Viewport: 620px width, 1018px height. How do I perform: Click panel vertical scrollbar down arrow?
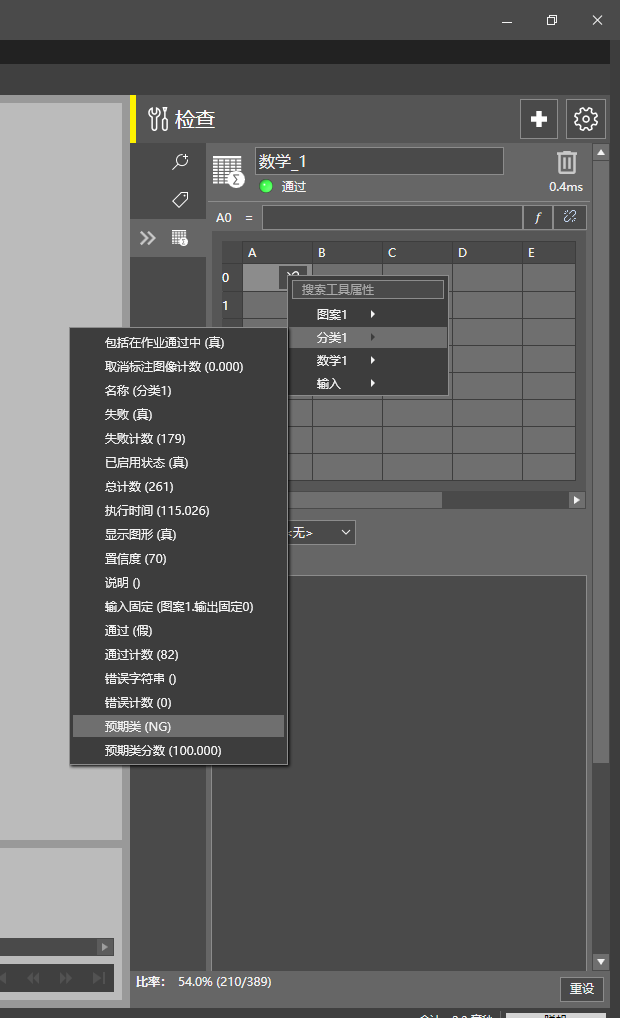(x=601, y=962)
